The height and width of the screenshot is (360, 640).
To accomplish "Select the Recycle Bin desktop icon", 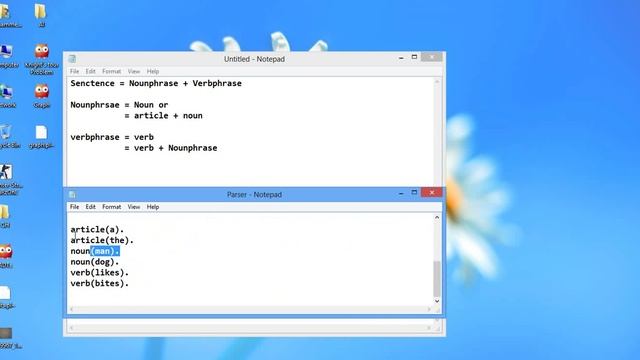I will coord(7,137).
